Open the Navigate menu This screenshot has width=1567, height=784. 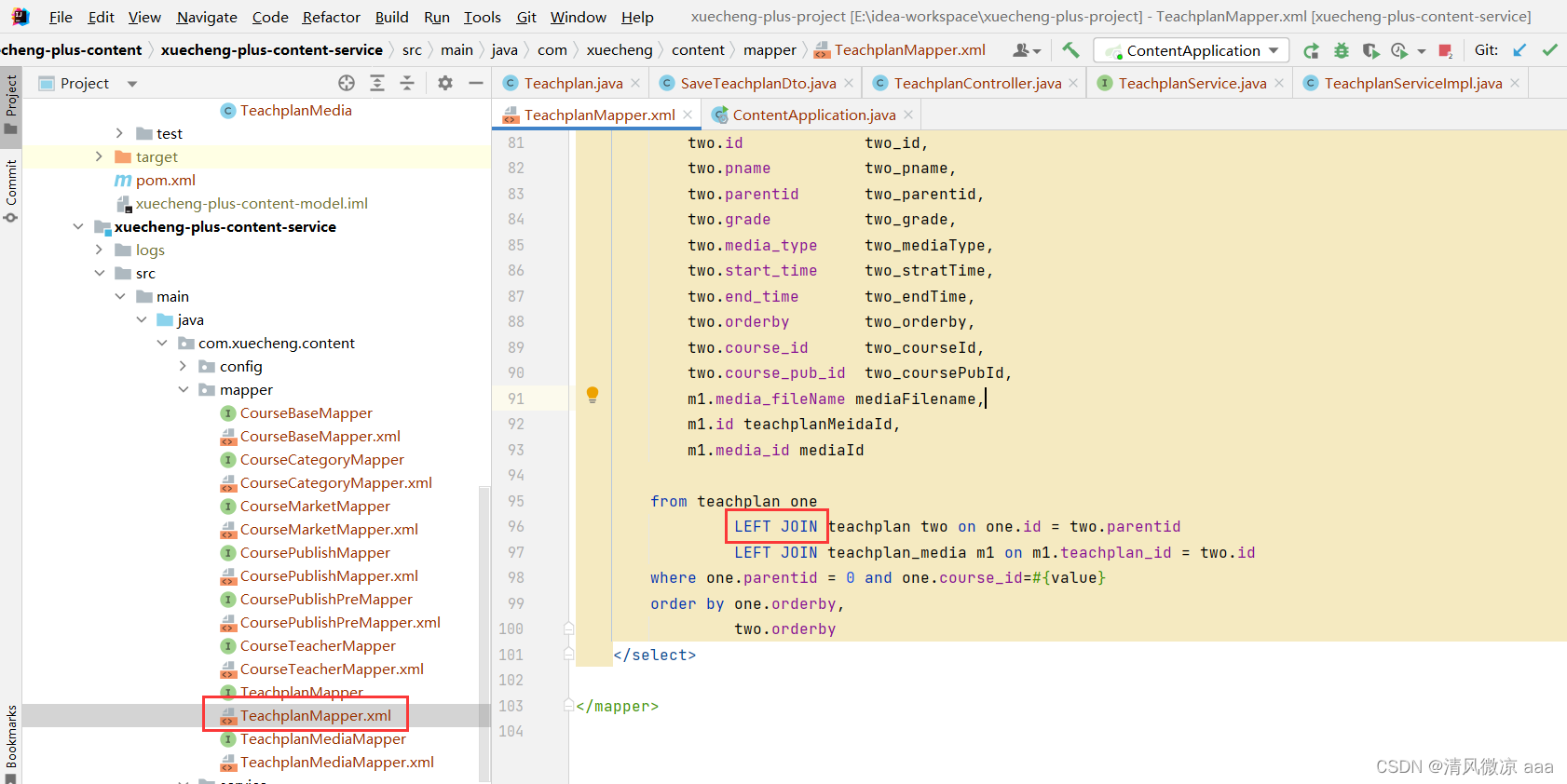click(x=207, y=17)
